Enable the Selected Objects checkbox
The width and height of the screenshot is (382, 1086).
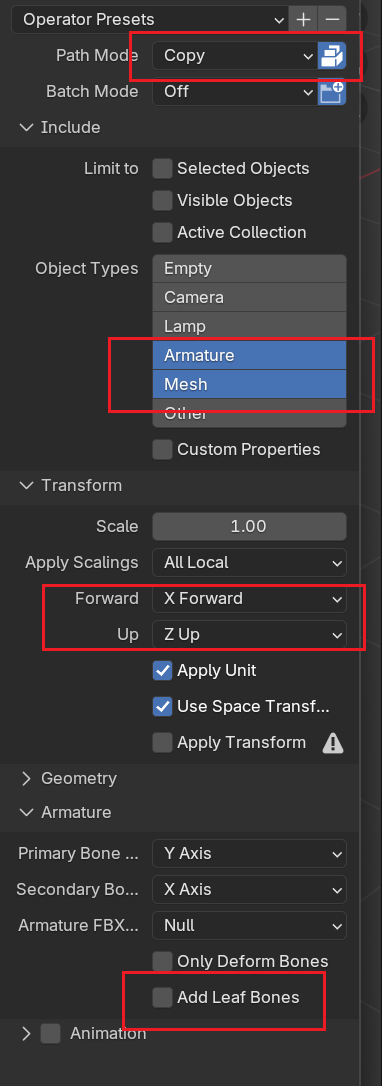pyautogui.click(x=163, y=168)
